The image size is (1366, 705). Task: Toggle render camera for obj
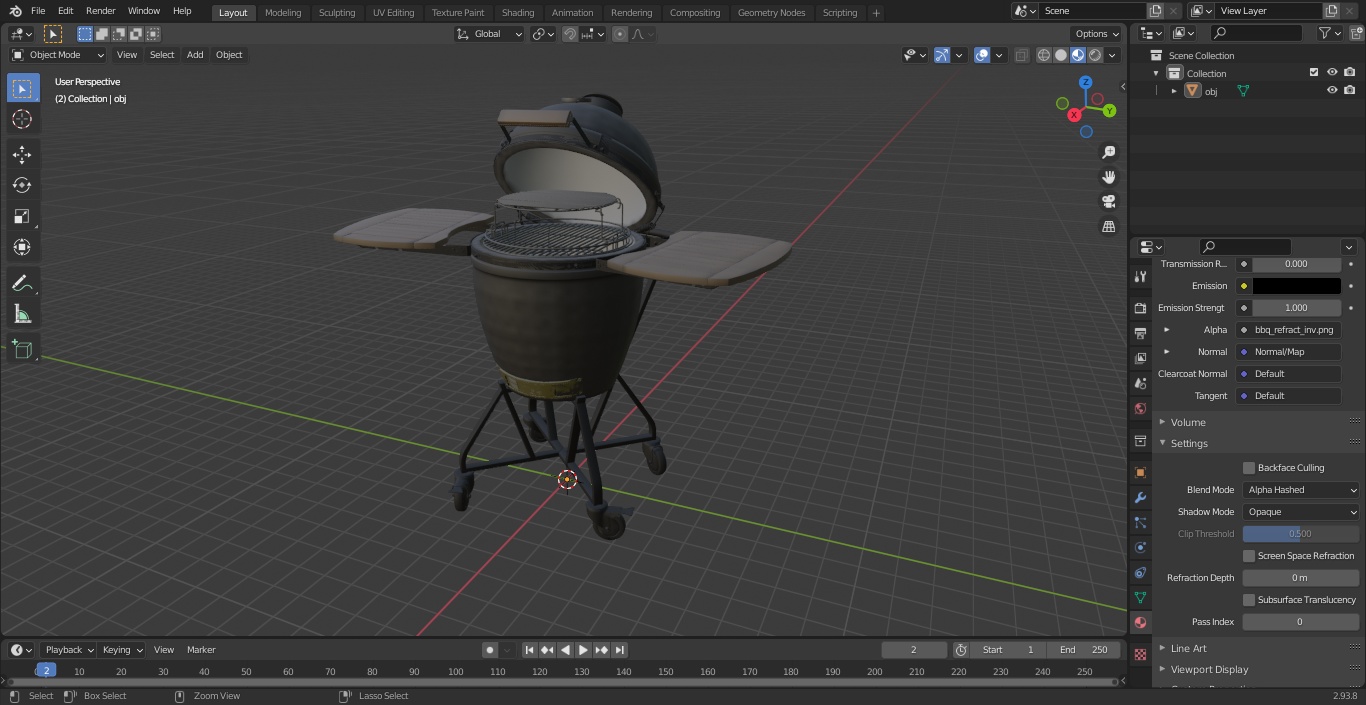[x=1350, y=90]
